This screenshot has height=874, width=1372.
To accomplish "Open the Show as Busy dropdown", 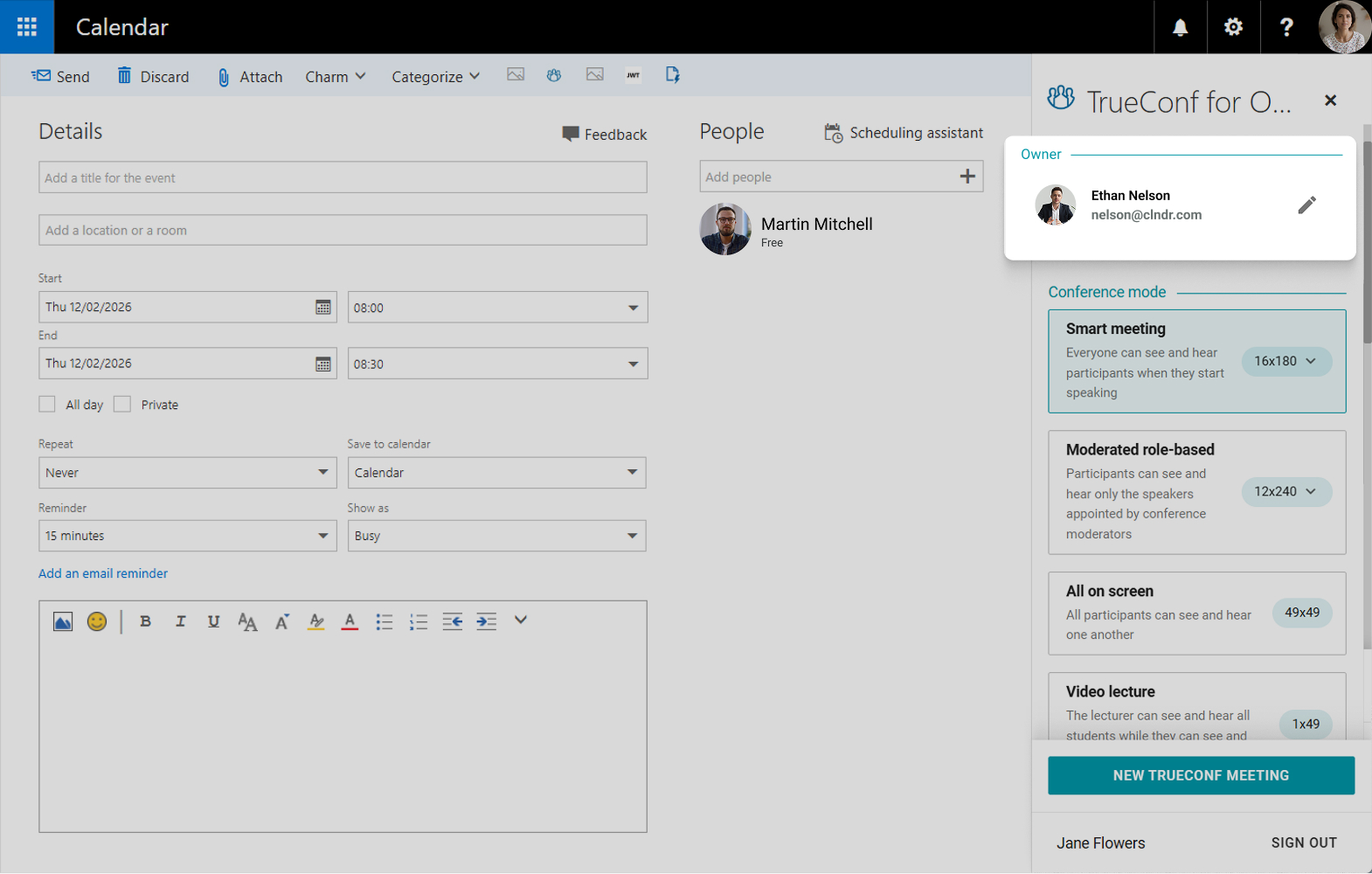I will (x=496, y=536).
